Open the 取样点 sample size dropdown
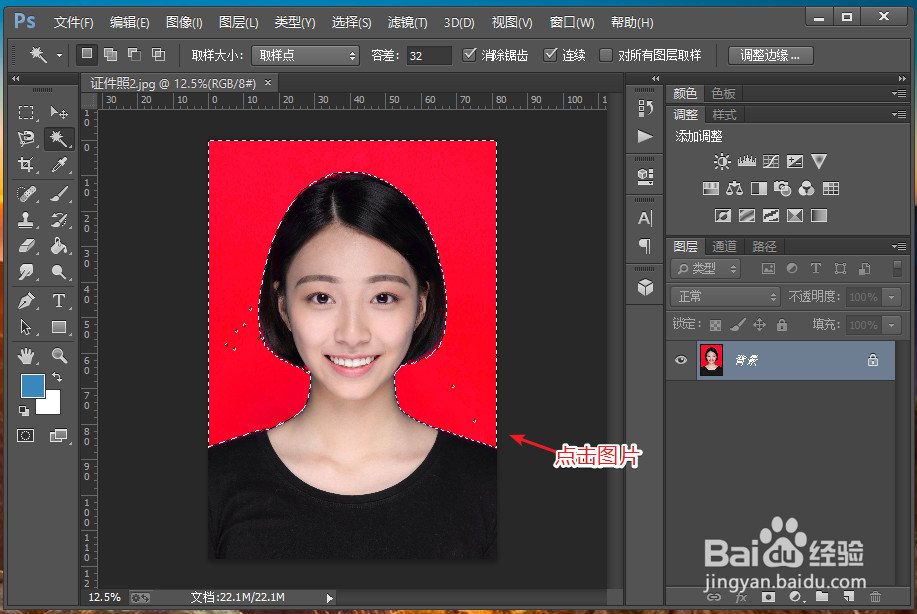917x614 pixels. 306,56
